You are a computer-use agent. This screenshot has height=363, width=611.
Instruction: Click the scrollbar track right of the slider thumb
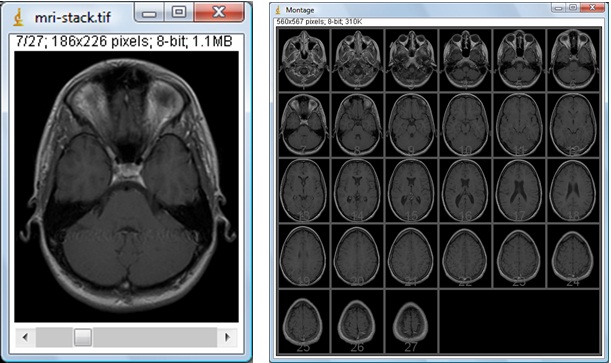point(154,337)
